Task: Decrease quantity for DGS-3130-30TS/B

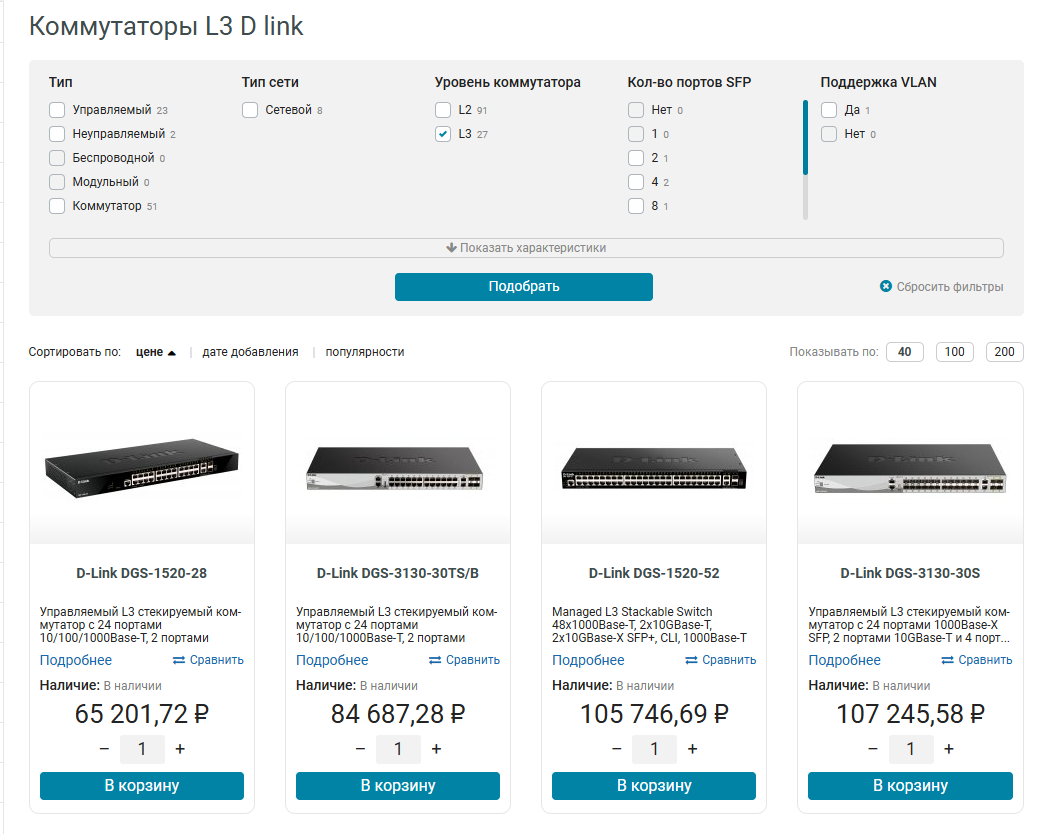Action: coord(361,749)
